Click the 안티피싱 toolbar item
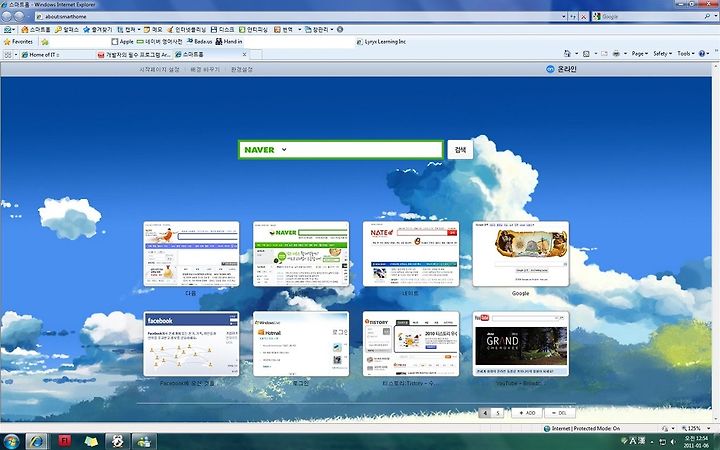Screen dimensions: 720x450 (253, 29)
